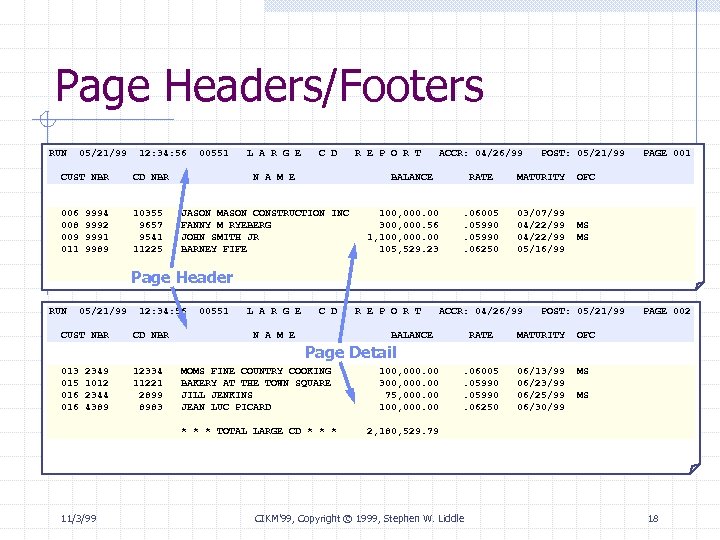
Task: Select balance 100,000.00 in JEAN LUC PICARD row
Action: pos(409,407)
